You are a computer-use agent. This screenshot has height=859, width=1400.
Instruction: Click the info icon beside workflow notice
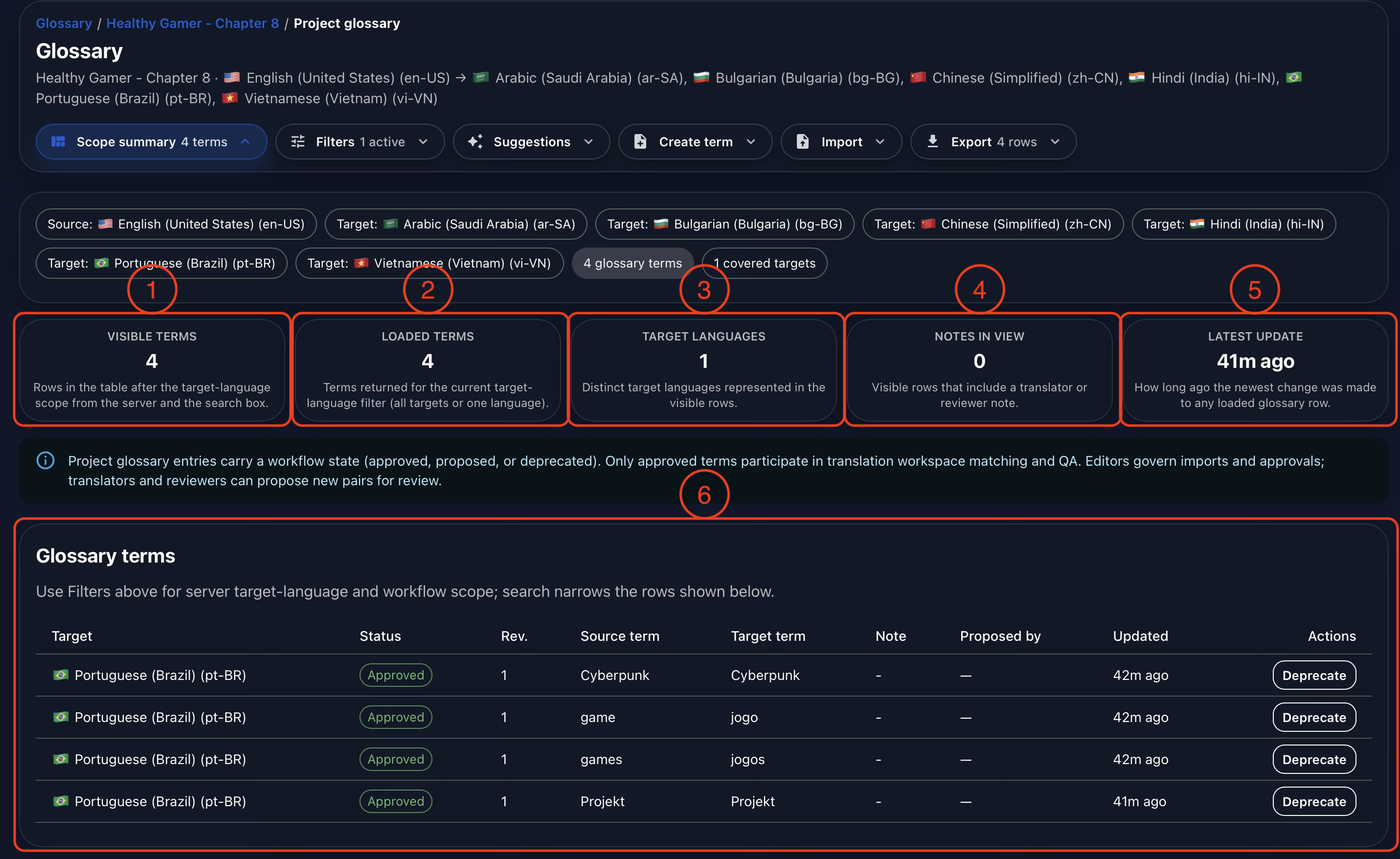click(x=45, y=460)
